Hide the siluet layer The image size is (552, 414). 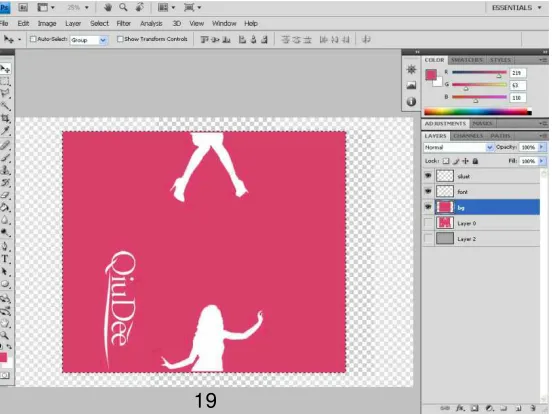pyautogui.click(x=428, y=175)
